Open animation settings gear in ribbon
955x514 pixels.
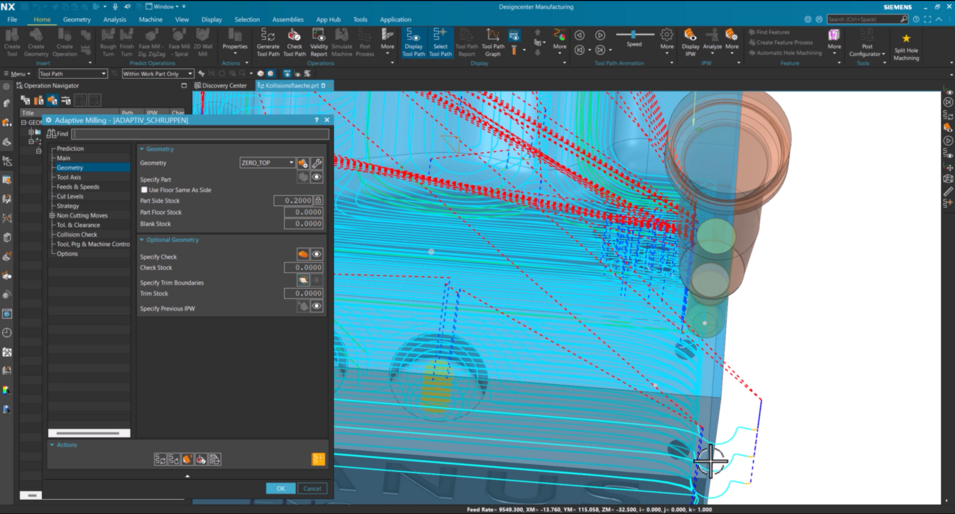click(667, 35)
